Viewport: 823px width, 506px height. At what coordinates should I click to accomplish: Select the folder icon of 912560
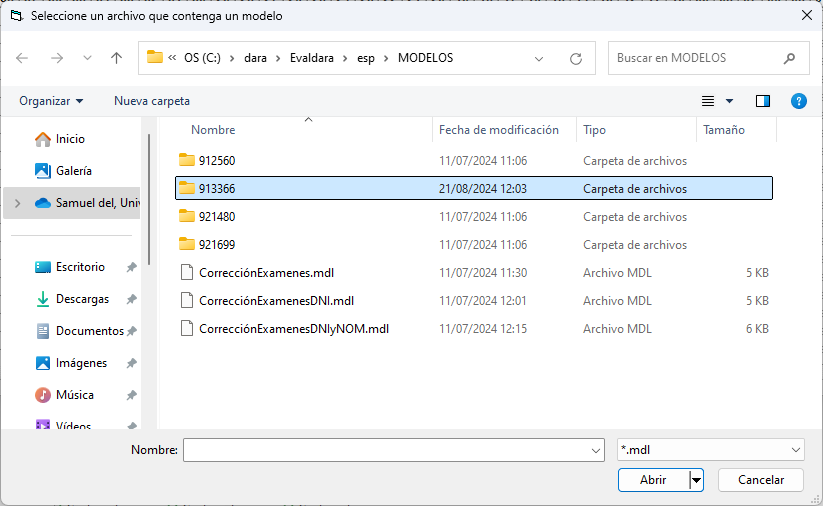186,160
